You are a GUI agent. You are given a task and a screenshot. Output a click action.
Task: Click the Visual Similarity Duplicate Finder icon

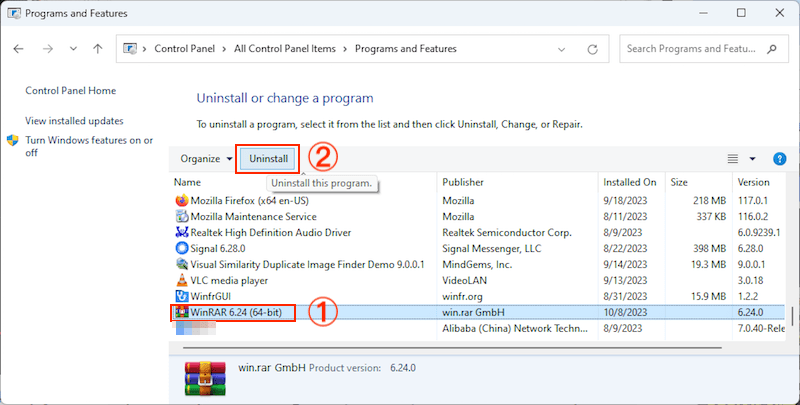[x=182, y=264]
